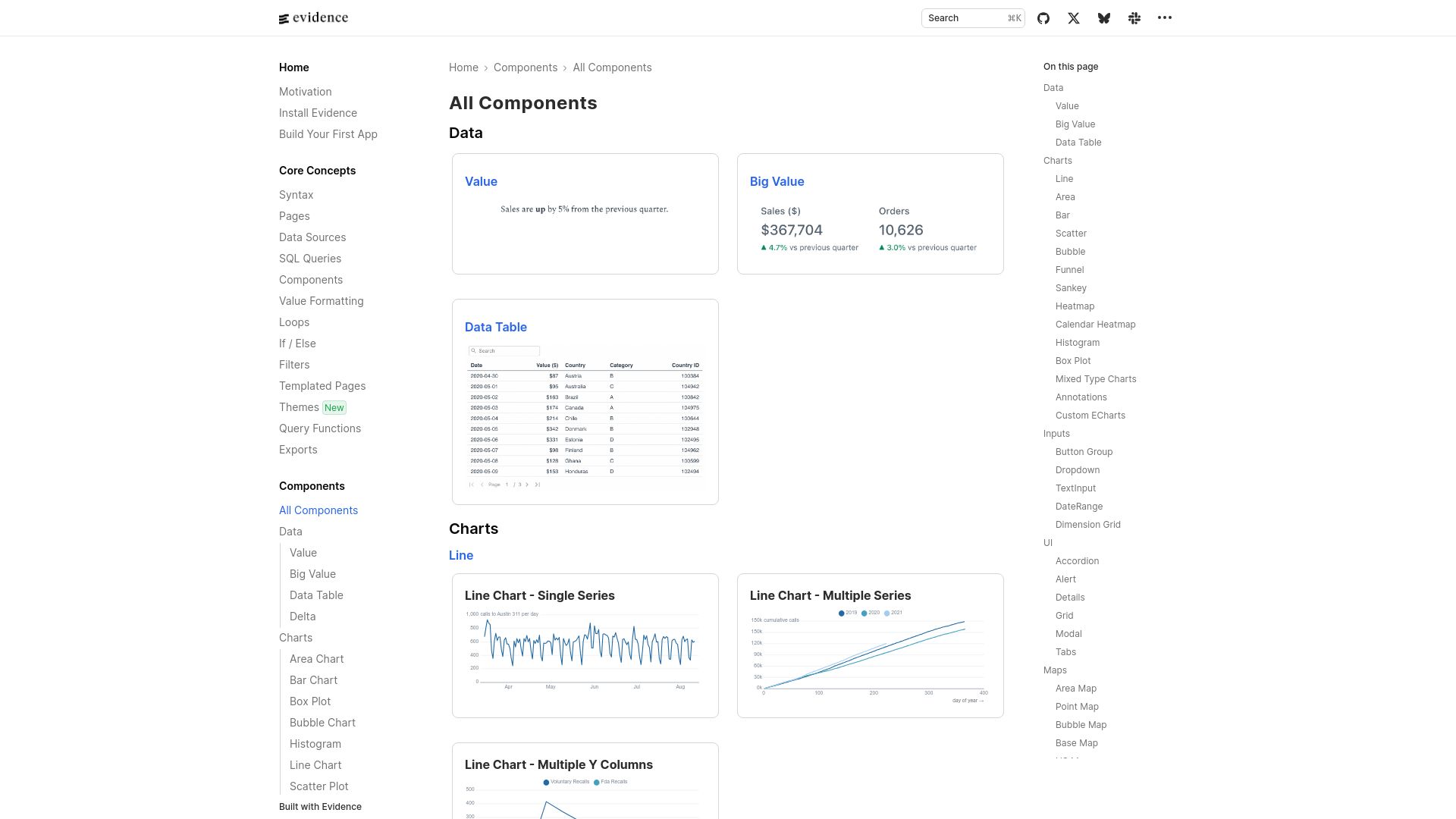Open the X (Twitter) icon link

pyautogui.click(x=1074, y=18)
